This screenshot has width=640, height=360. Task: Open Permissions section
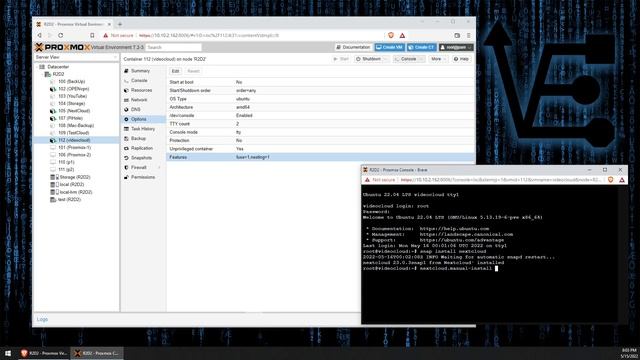(x=143, y=178)
